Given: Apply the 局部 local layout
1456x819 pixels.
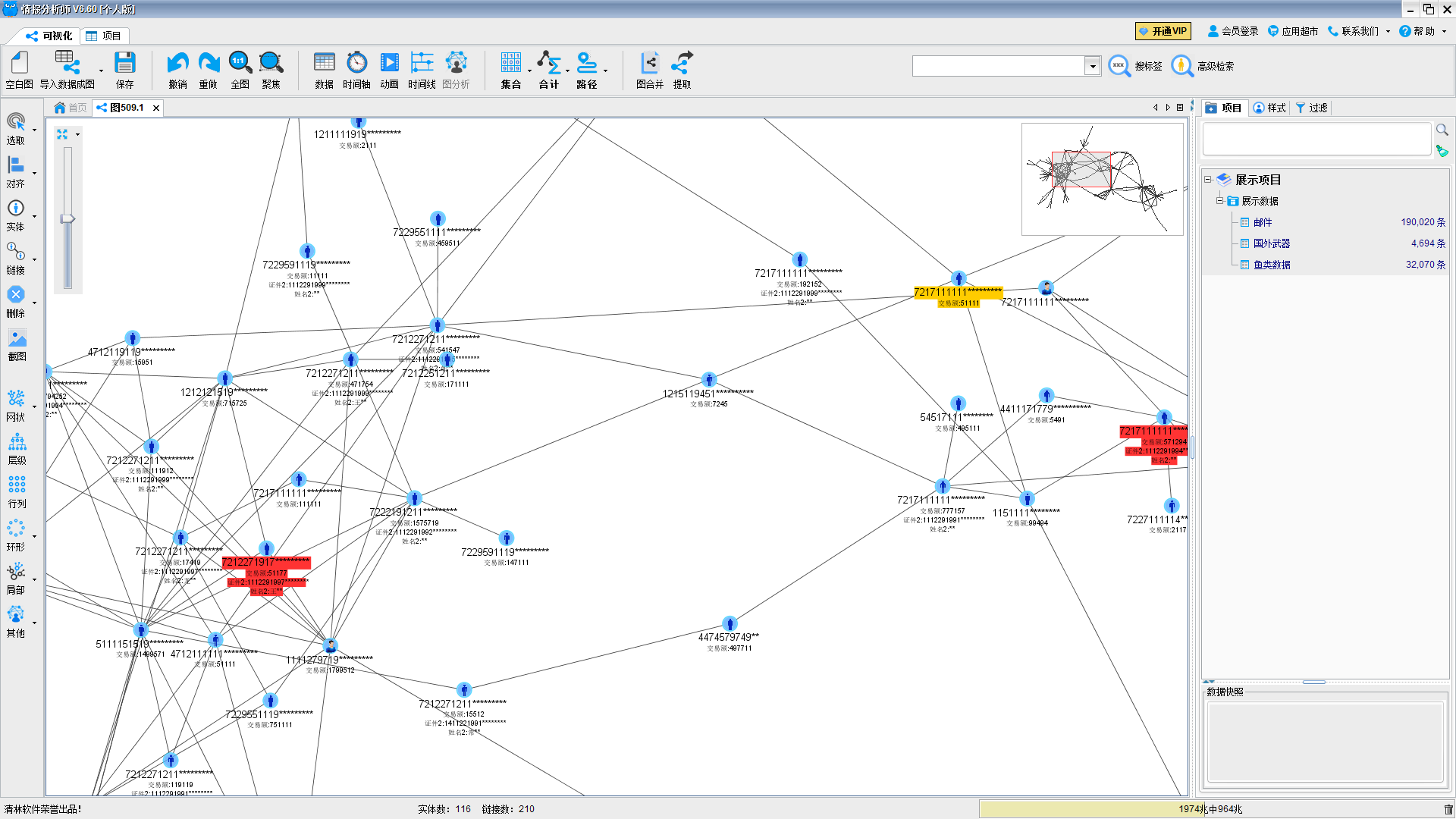Looking at the screenshot, I should coord(16,578).
